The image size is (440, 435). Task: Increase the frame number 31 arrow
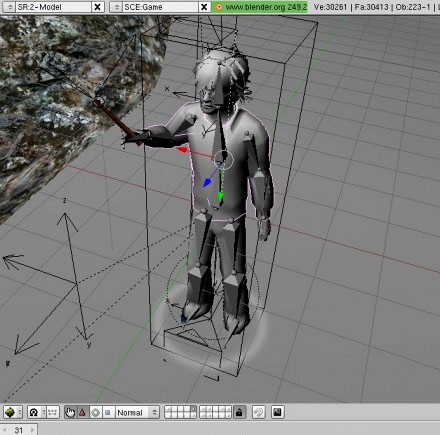[x=33, y=430]
